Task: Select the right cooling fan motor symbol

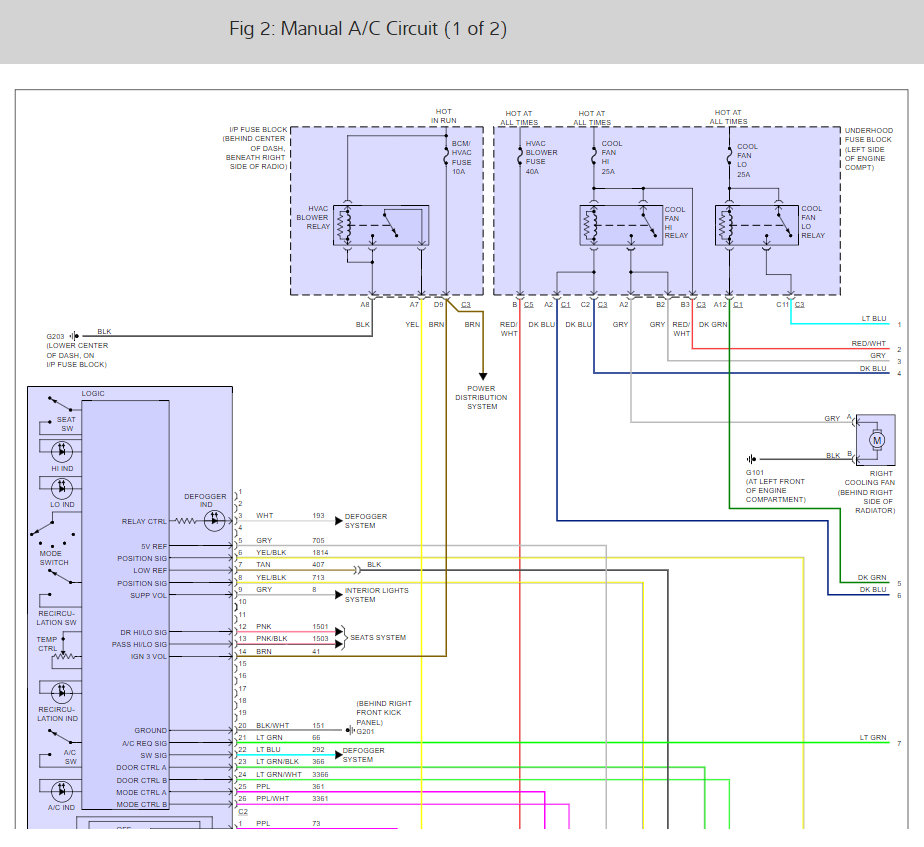Action: (x=876, y=440)
